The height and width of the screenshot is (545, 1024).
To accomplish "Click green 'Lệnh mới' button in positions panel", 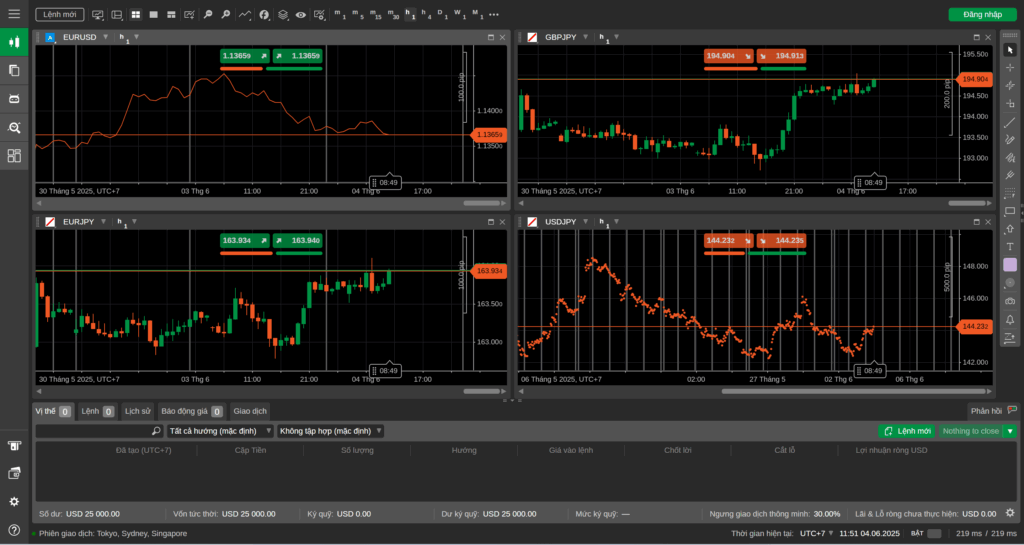I will point(907,431).
